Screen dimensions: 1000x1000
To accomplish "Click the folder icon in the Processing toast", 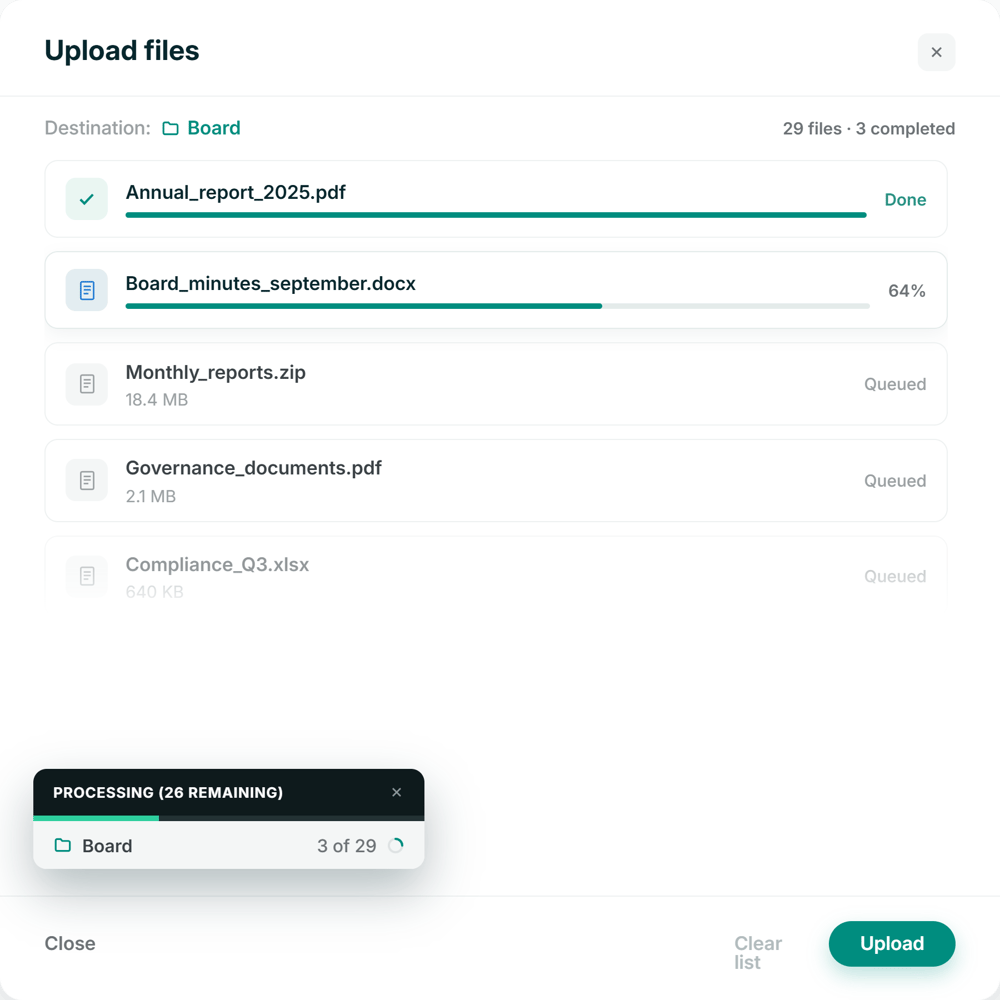I will point(62,846).
